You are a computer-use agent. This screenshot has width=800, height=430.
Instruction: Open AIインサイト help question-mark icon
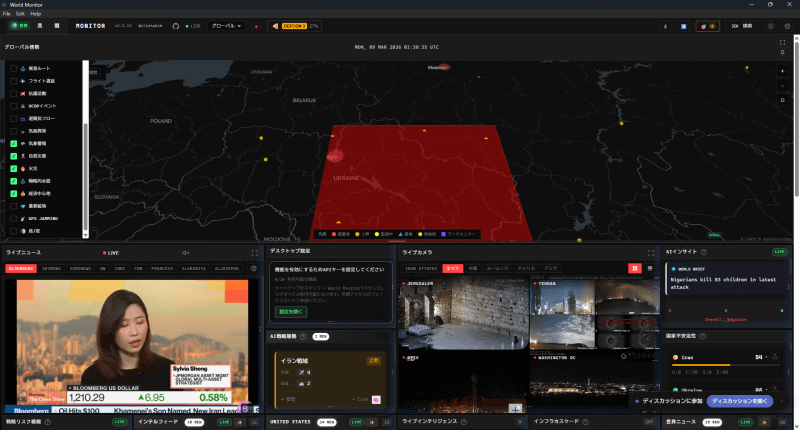(x=704, y=252)
